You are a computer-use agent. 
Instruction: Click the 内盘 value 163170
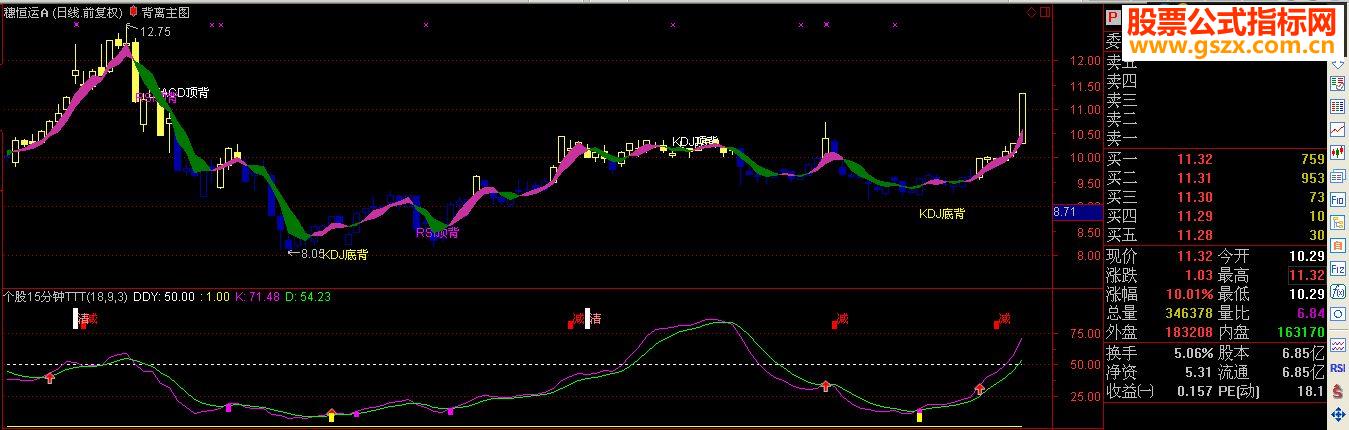point(1299,332)
